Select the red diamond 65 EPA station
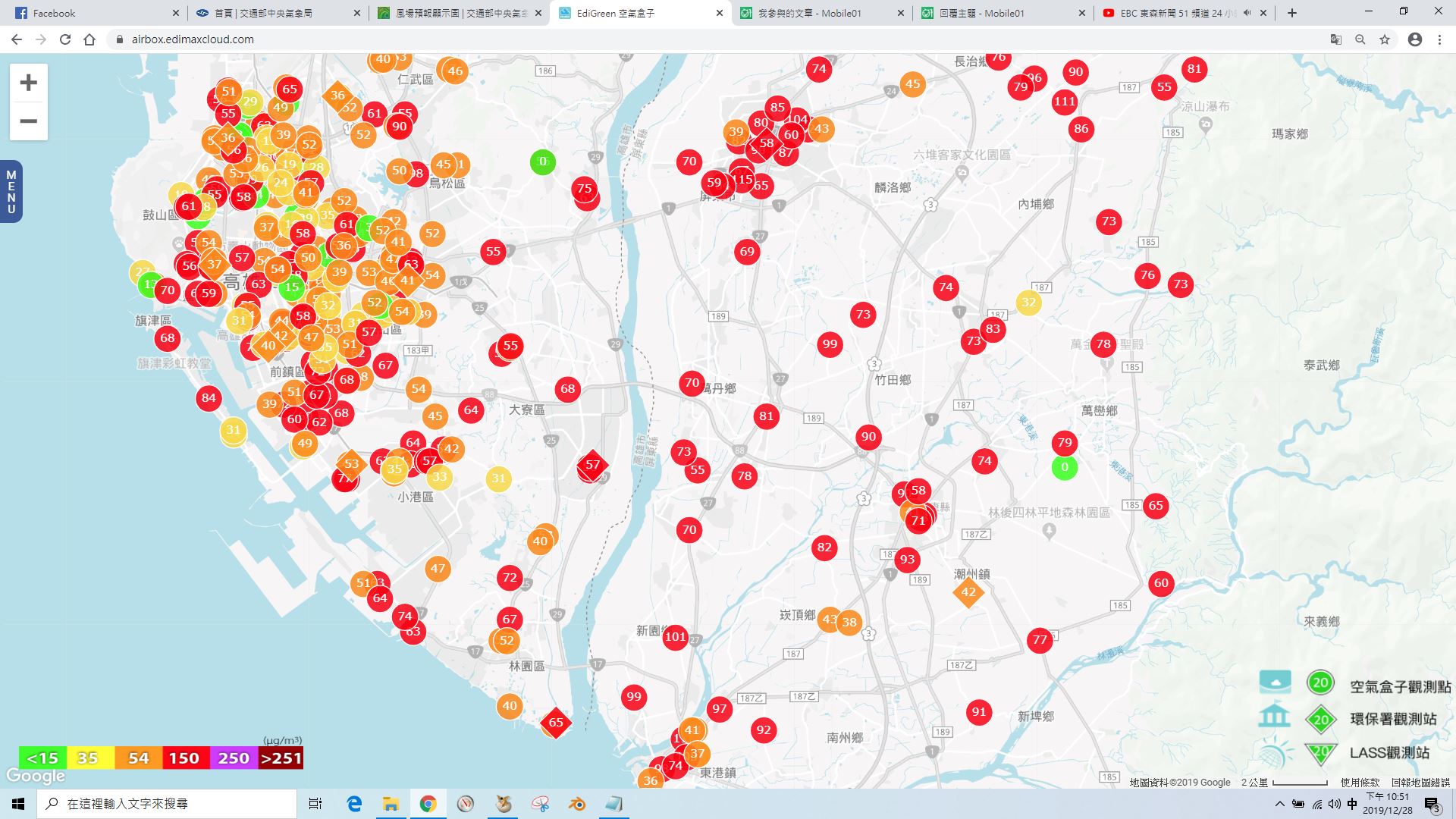 (556, 722)
